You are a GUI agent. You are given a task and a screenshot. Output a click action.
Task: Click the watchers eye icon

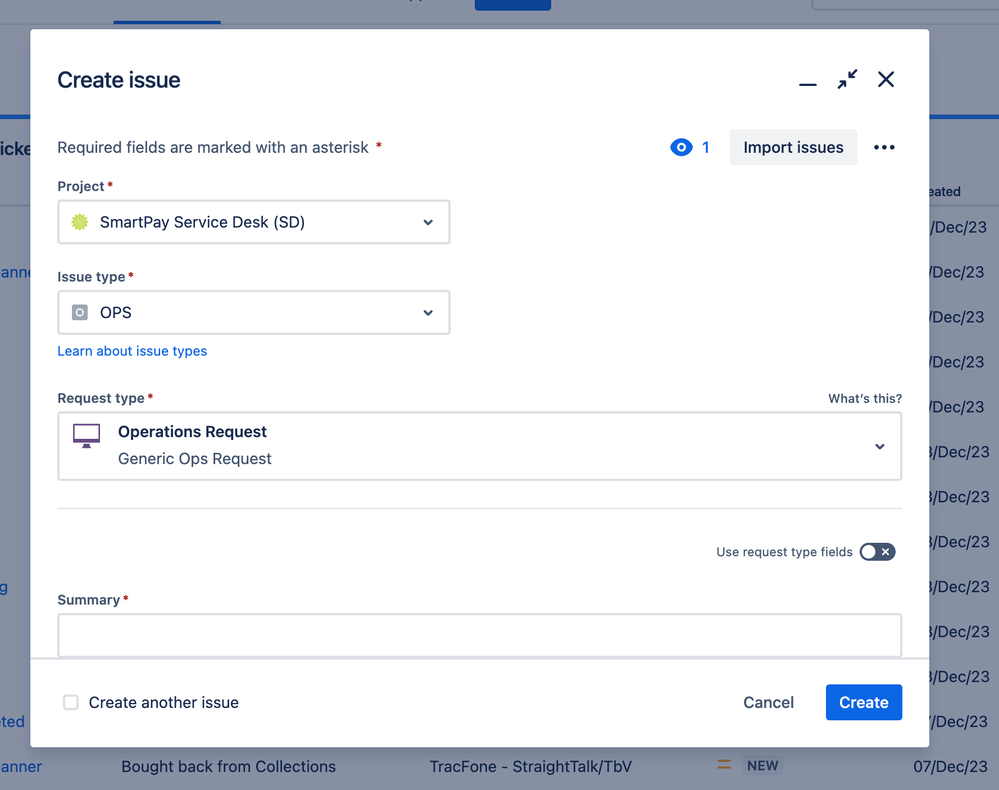click(x=681, y=148)
